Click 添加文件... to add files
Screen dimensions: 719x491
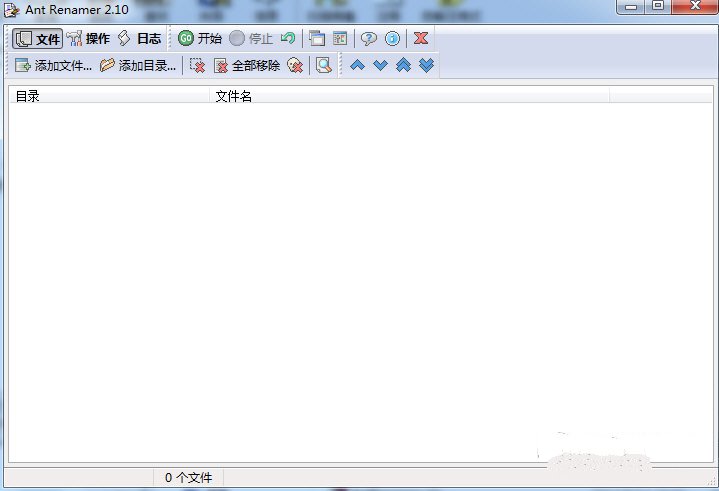[53, 66]
